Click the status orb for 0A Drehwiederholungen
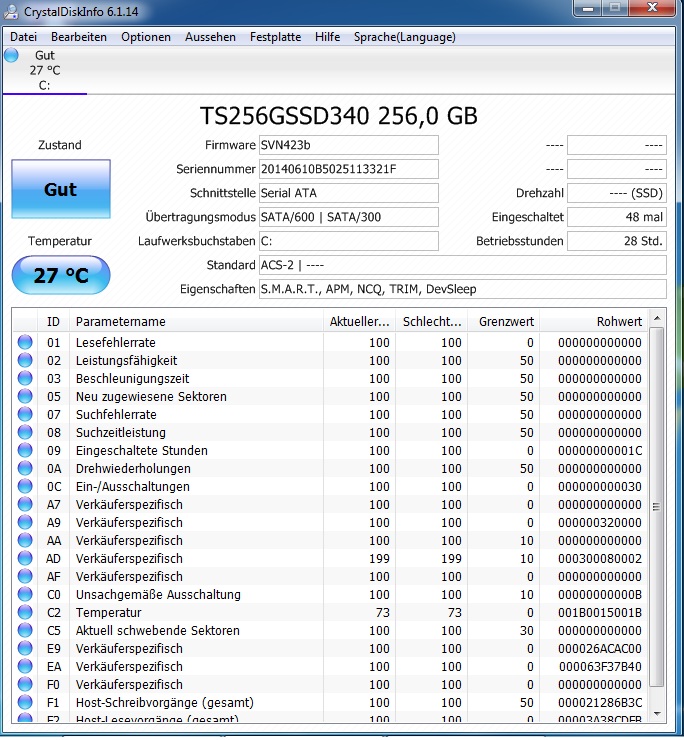 pos(25,468)
